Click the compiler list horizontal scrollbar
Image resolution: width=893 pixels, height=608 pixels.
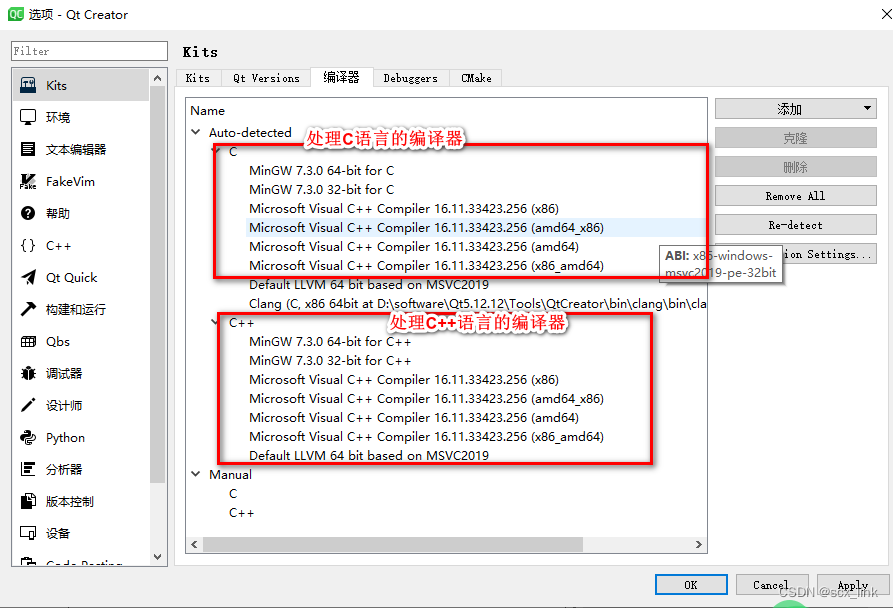point(393,544)
